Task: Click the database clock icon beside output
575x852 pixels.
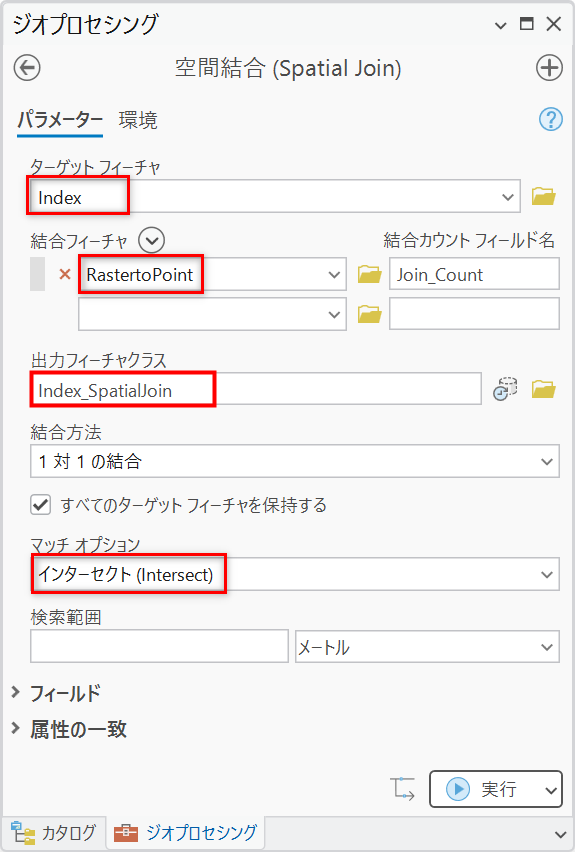Action: (x=505, y=389)
